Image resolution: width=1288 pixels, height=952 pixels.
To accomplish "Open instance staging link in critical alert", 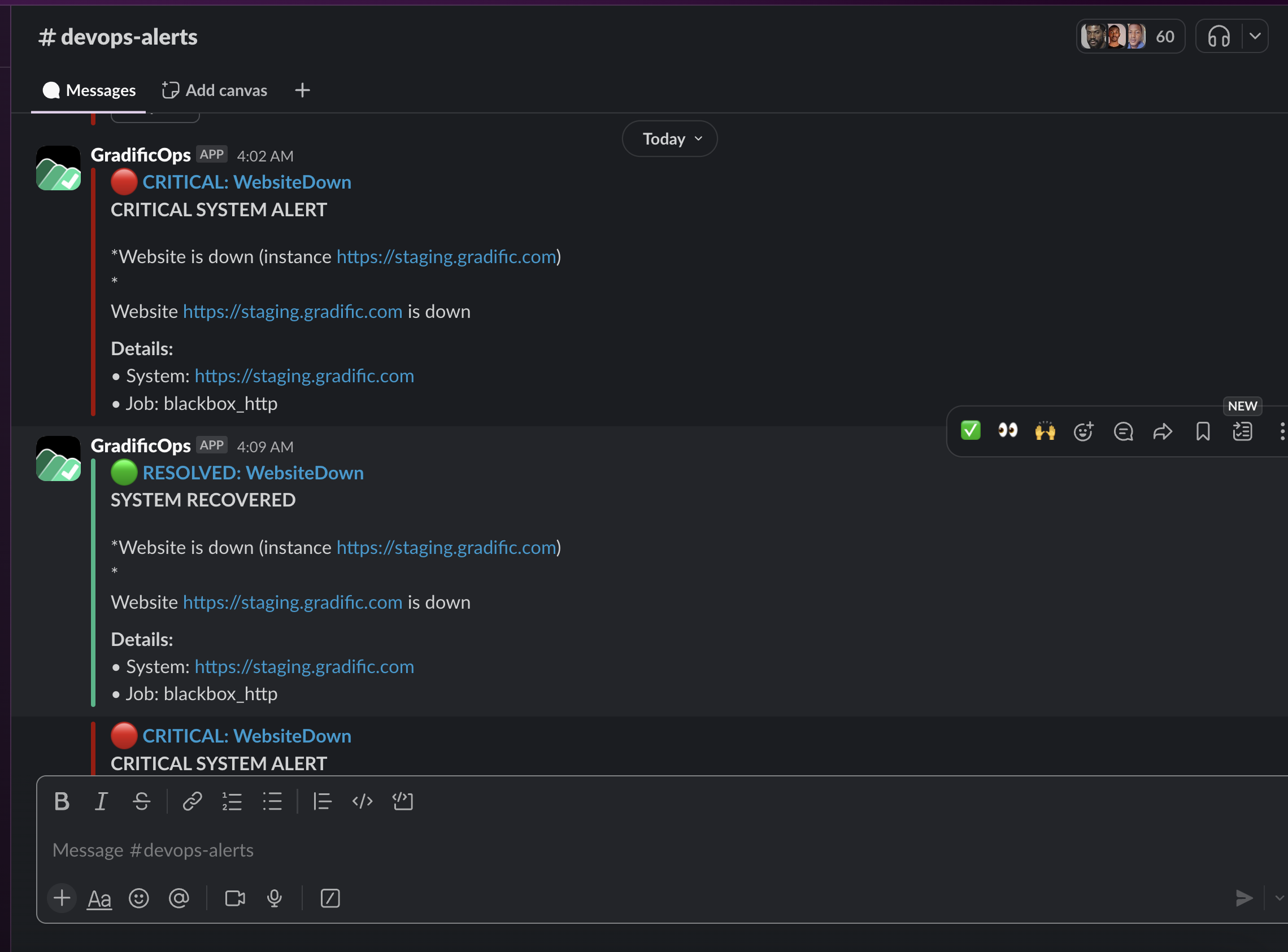I will tap(446, 256).
